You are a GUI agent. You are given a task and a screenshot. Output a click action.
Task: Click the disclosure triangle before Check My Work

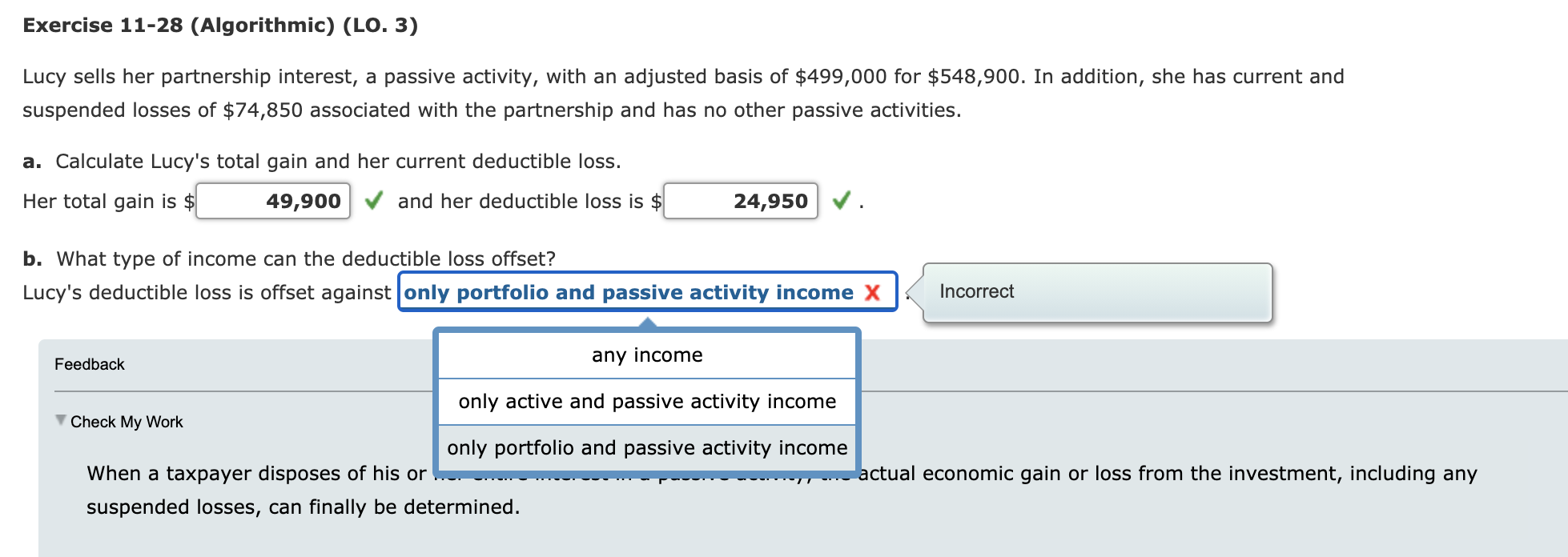pyautogui.click(x=59, y=419)
